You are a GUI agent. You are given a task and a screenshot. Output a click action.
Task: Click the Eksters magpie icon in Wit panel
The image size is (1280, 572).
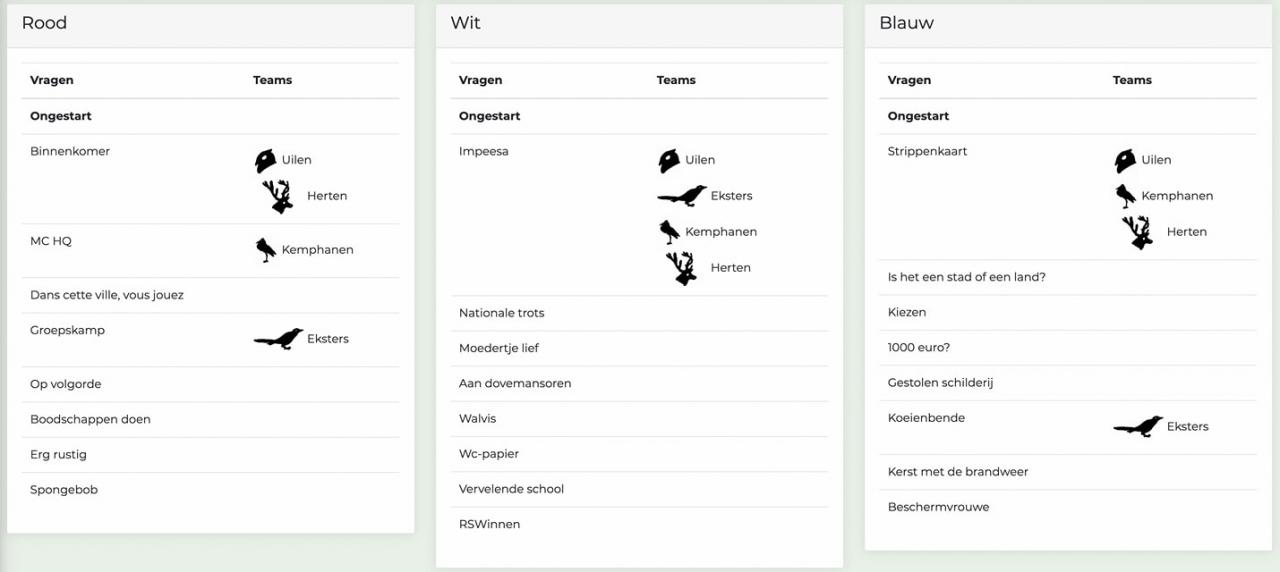pyautogui.click(x=682, y=196)
